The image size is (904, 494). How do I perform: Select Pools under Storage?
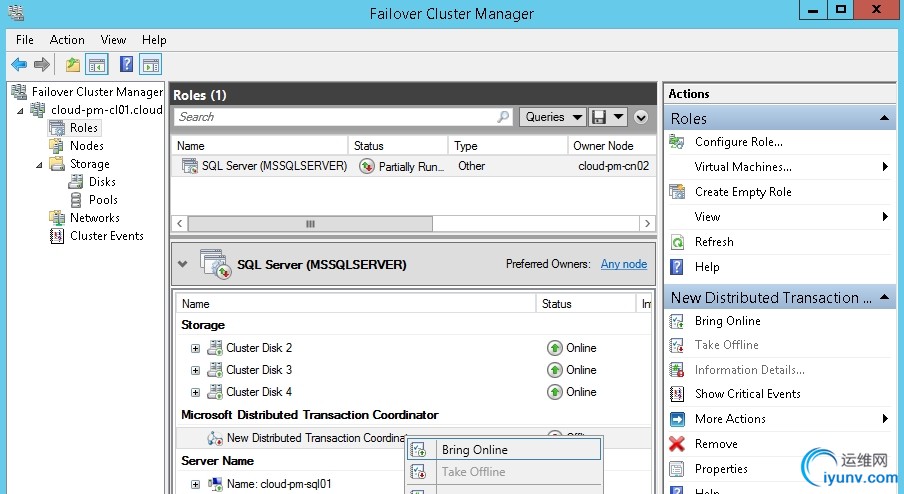point(103,200)
